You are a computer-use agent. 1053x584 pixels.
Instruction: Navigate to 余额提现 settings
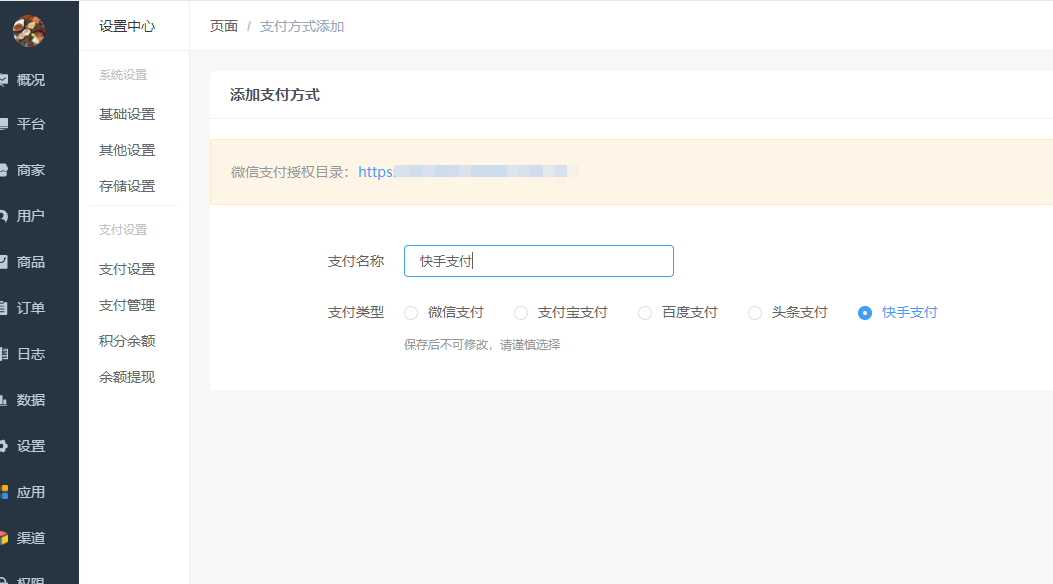pos(127,377)
